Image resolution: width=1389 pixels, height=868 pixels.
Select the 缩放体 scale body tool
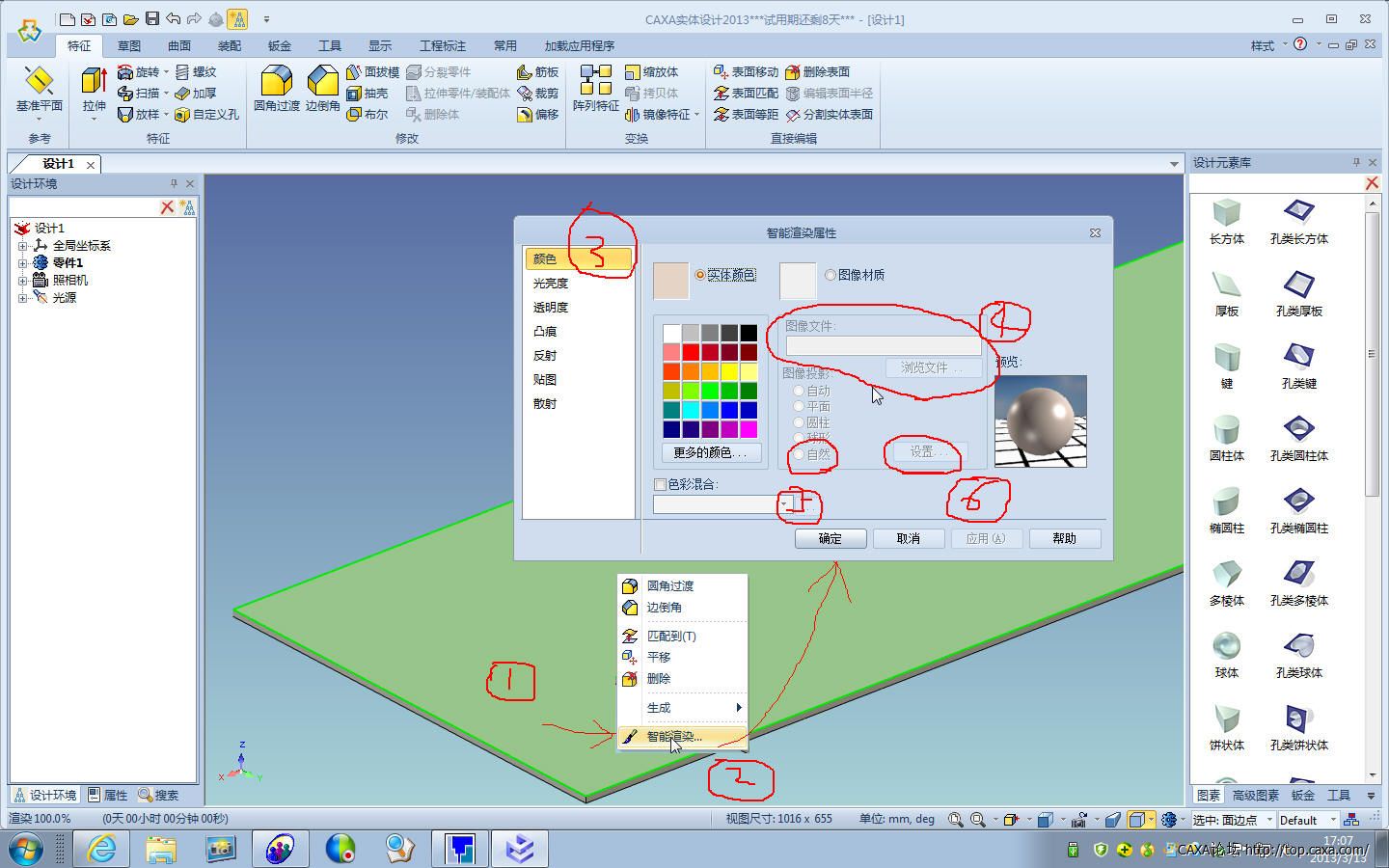click(x=652, y=72)
